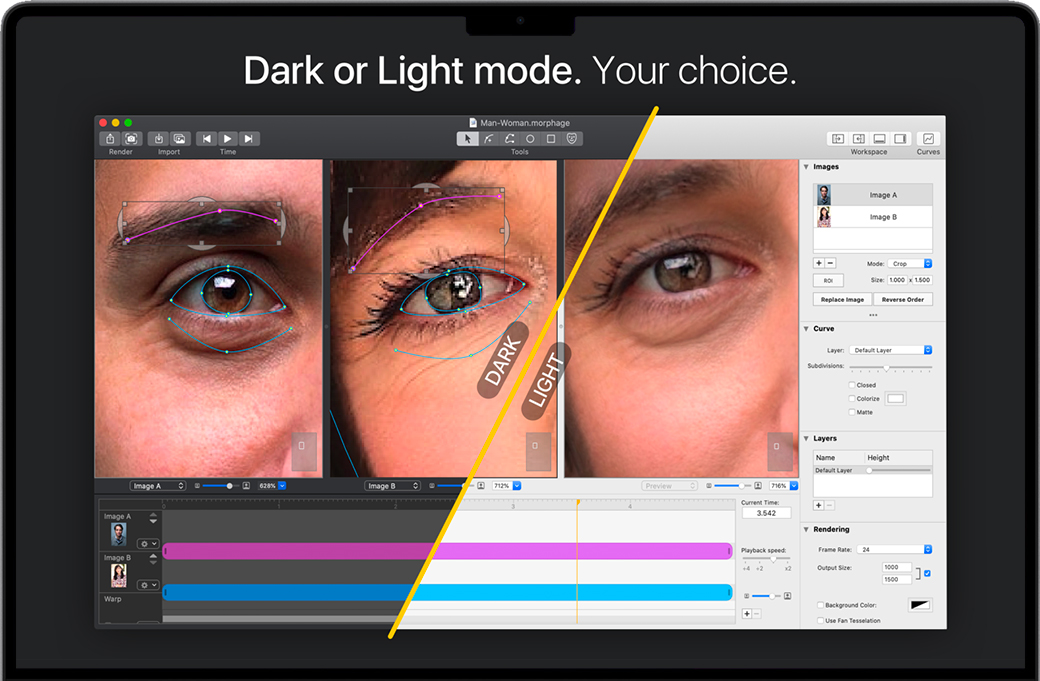Image resolution: width=1040 pixels, height=681 pixels.
Task: Click the camera snapshot render icon
Action: [x=131, y=139]
